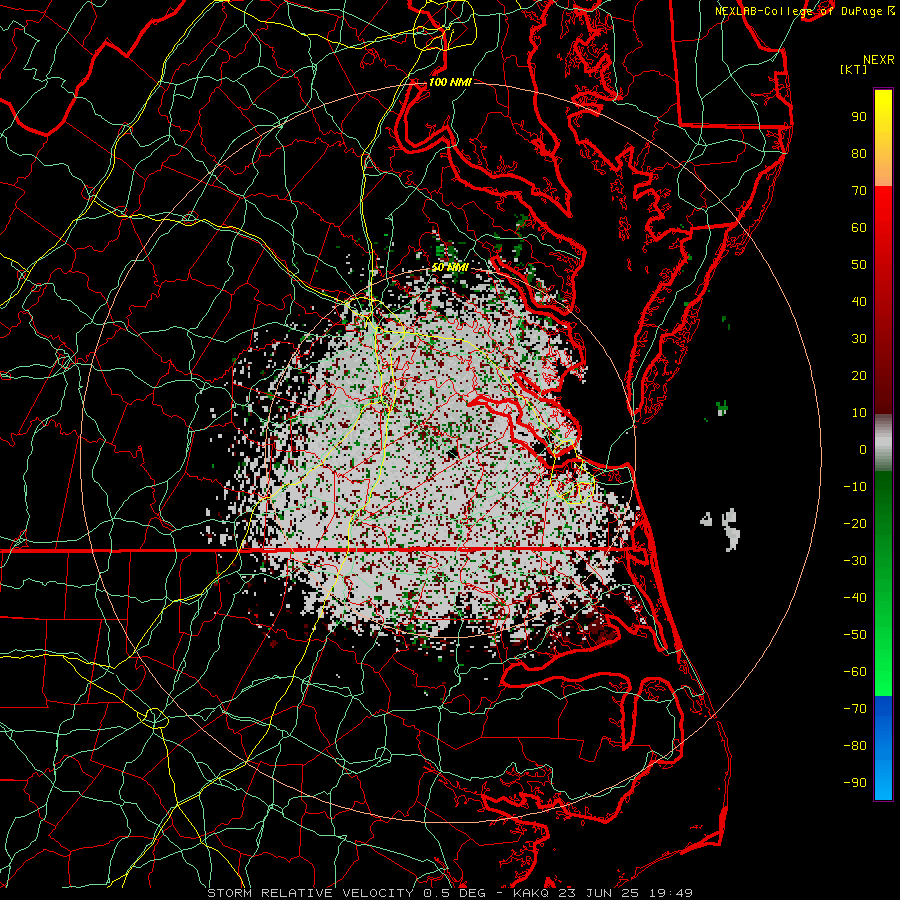Select the 0 value on the velocity scale

[x=863, y=450]
